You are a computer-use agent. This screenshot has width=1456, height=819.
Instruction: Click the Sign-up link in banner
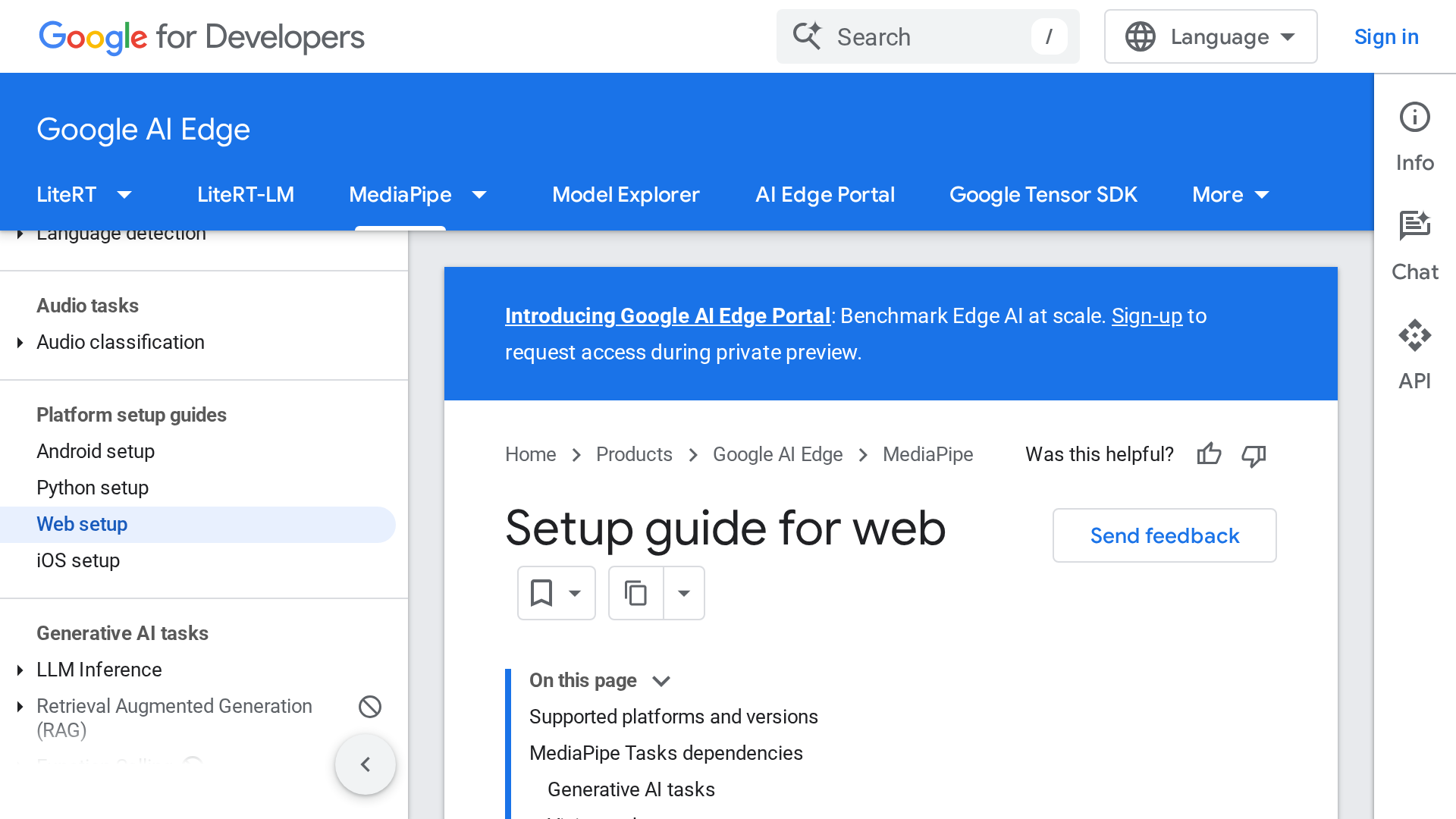[x=1147, y=315]
